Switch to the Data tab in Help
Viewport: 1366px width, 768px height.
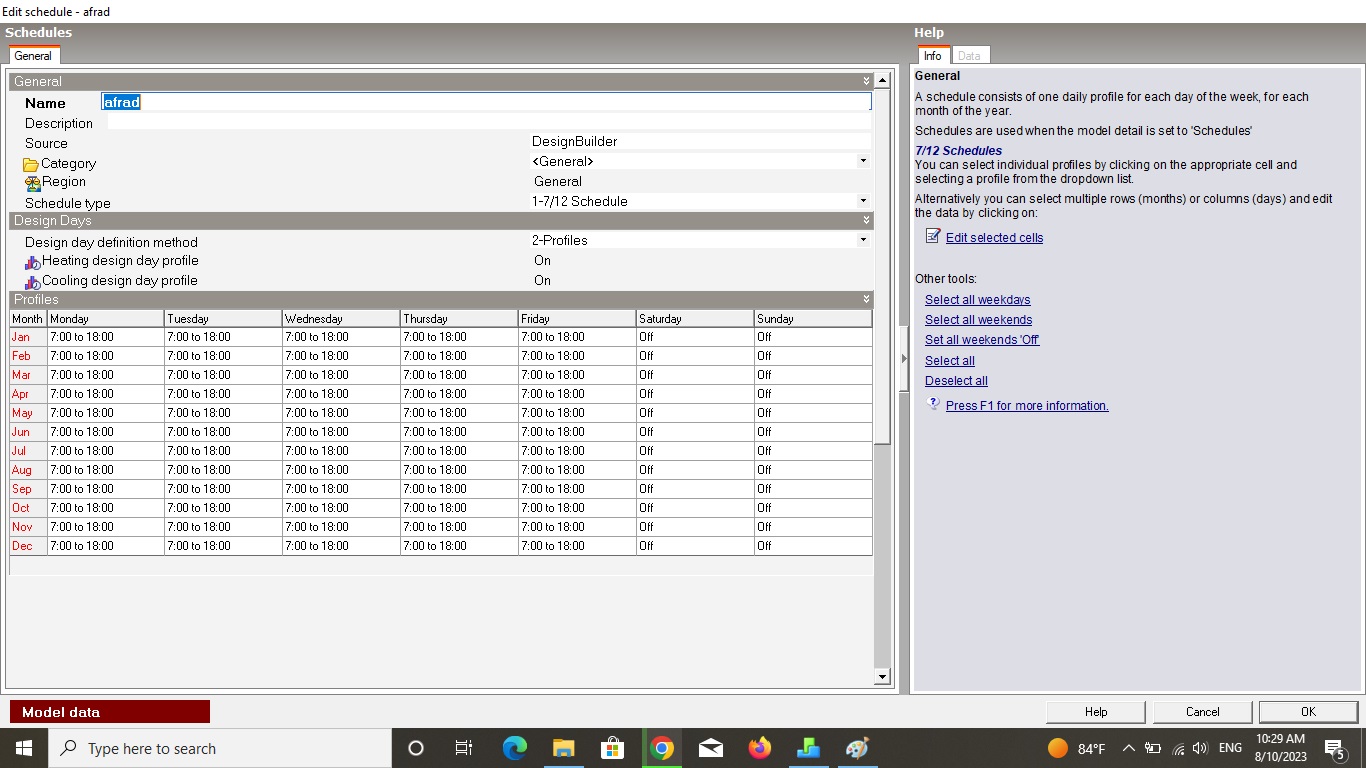(969, 56)
